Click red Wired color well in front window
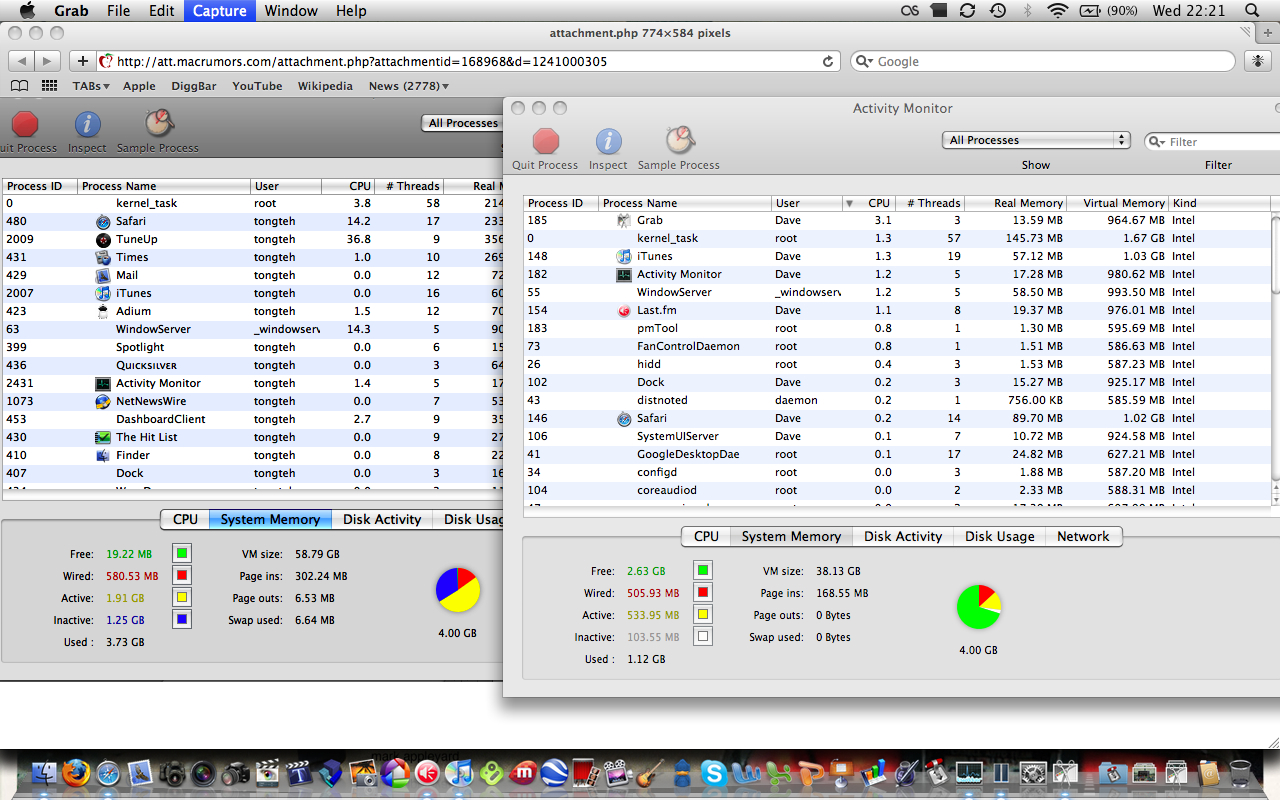Image resolution: width=1280 pixels, height=800 pixels. 703,593
